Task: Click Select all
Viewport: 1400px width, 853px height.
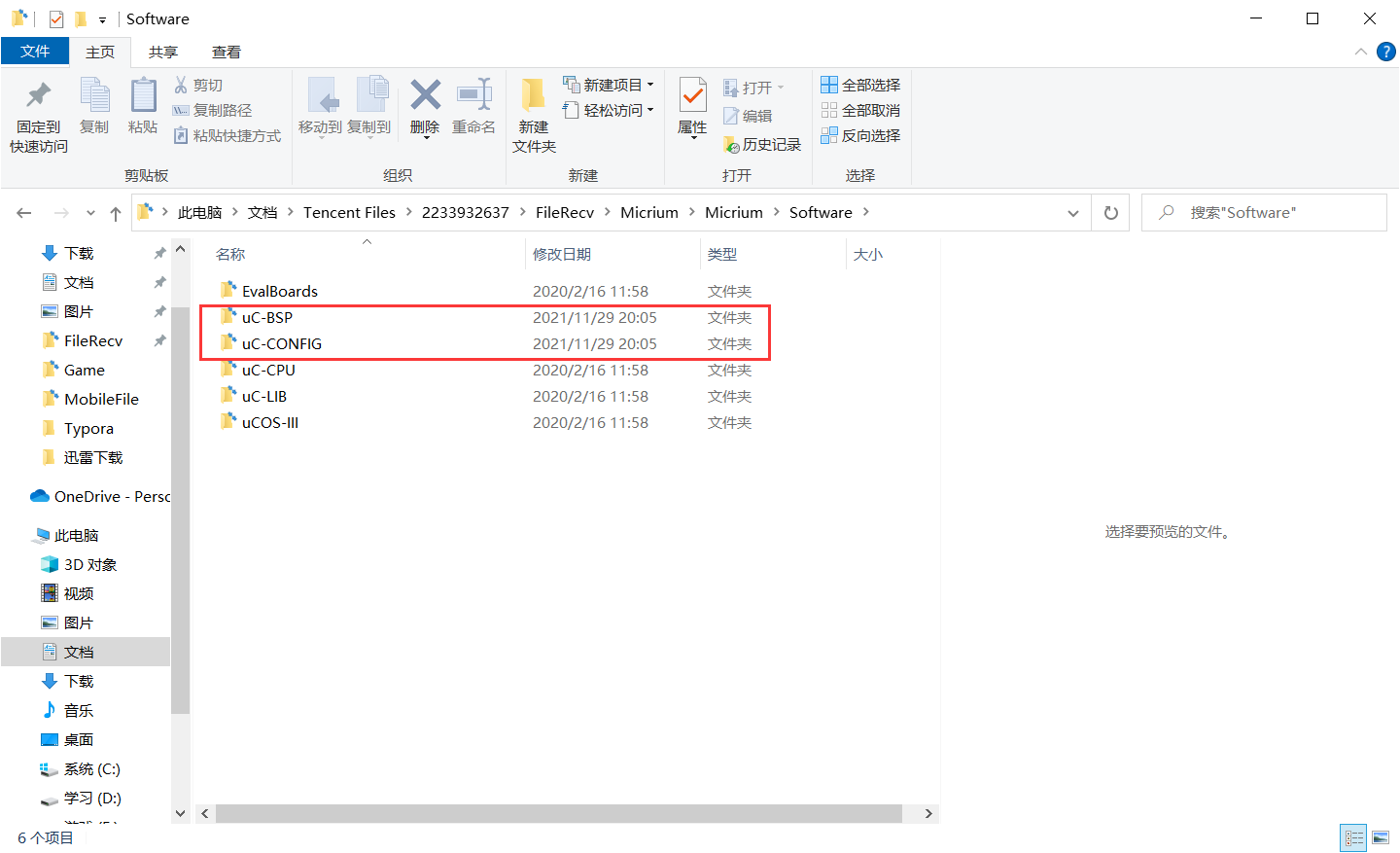Action: click(860, 85)
